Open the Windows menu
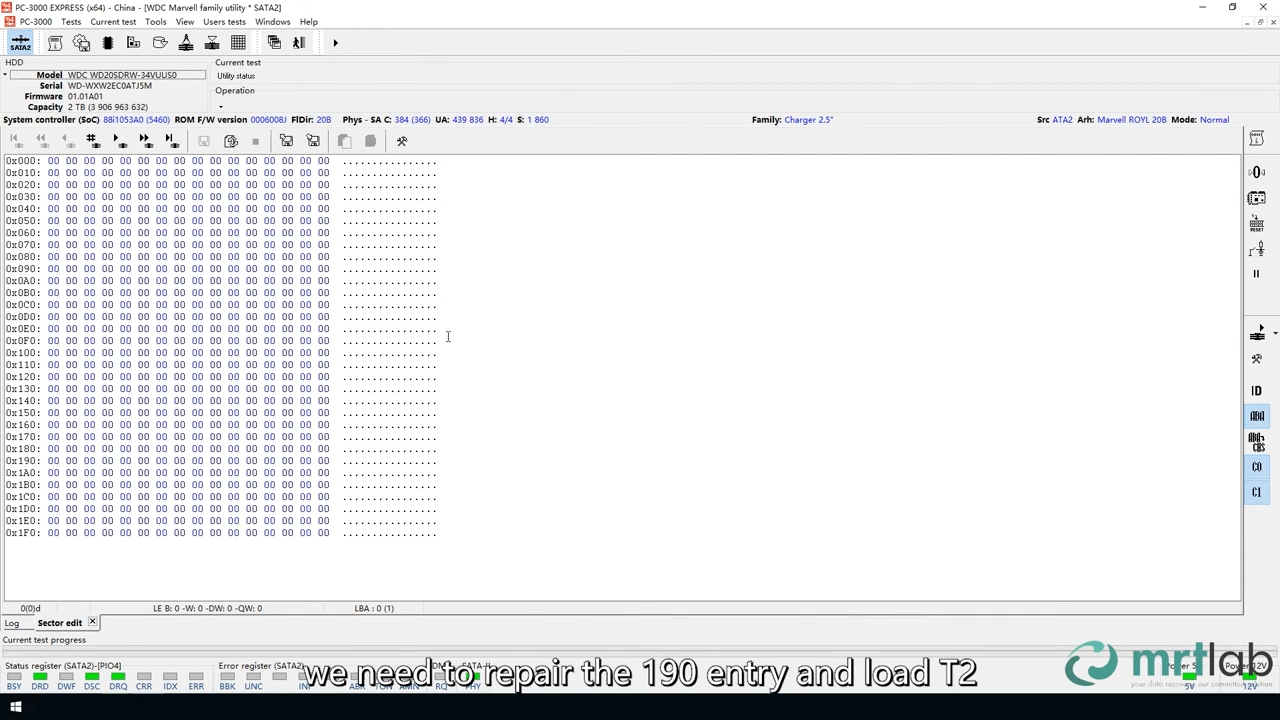Image resolution: width=1280 pixels, height=720 pixels. coord(272,22)
